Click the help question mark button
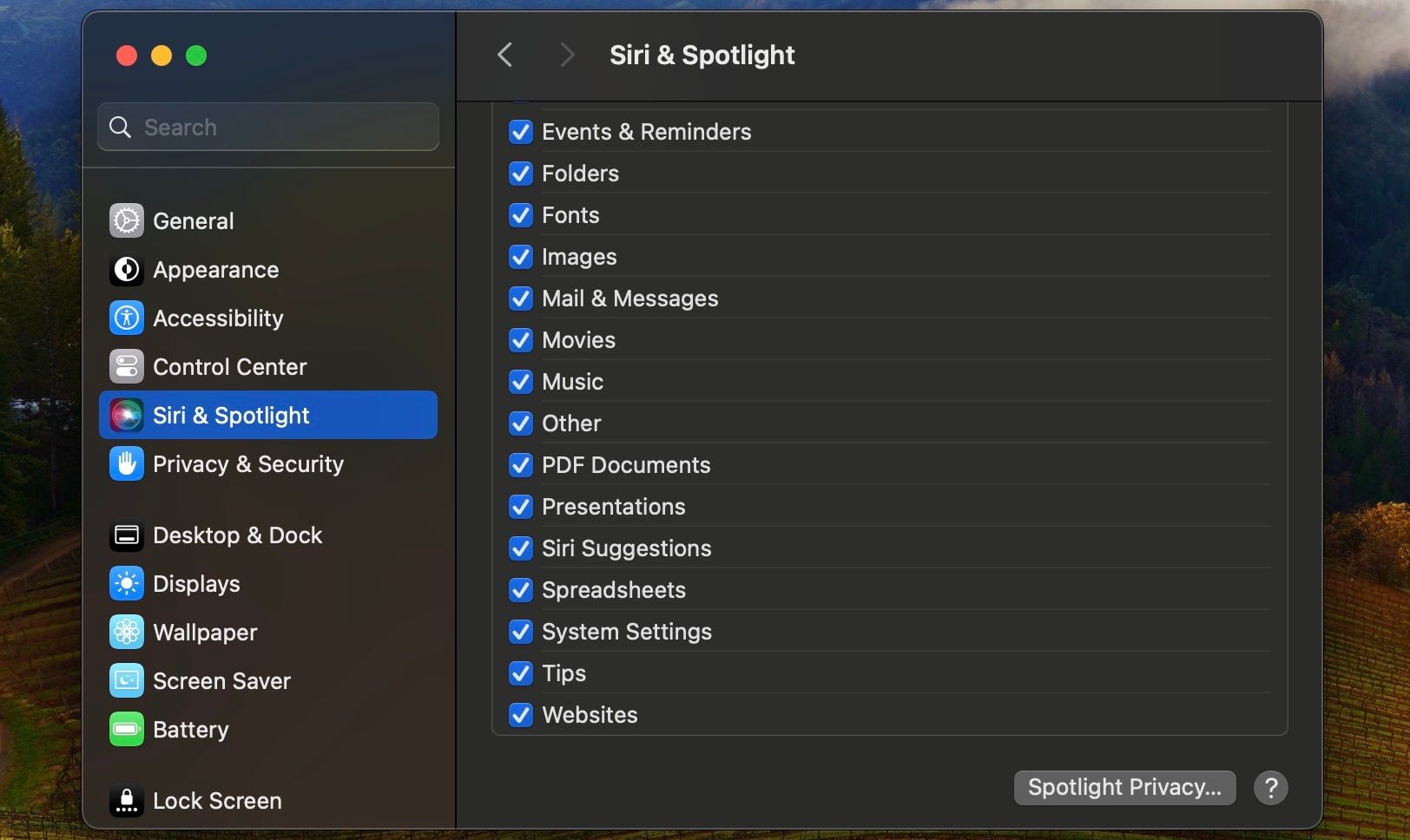Image resolution: width=1410 pixels, height=840 pixels. (x=1270, y=788)
